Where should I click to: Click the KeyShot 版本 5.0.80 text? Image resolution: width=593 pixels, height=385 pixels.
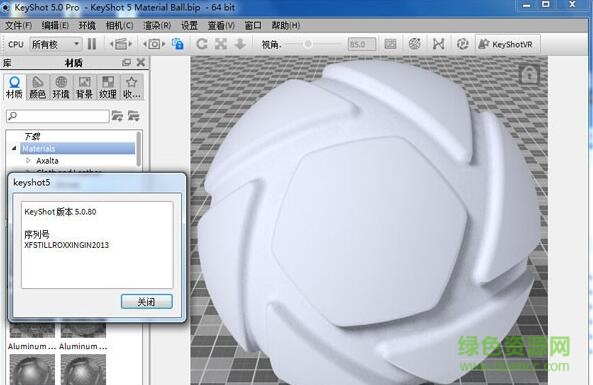60,212
